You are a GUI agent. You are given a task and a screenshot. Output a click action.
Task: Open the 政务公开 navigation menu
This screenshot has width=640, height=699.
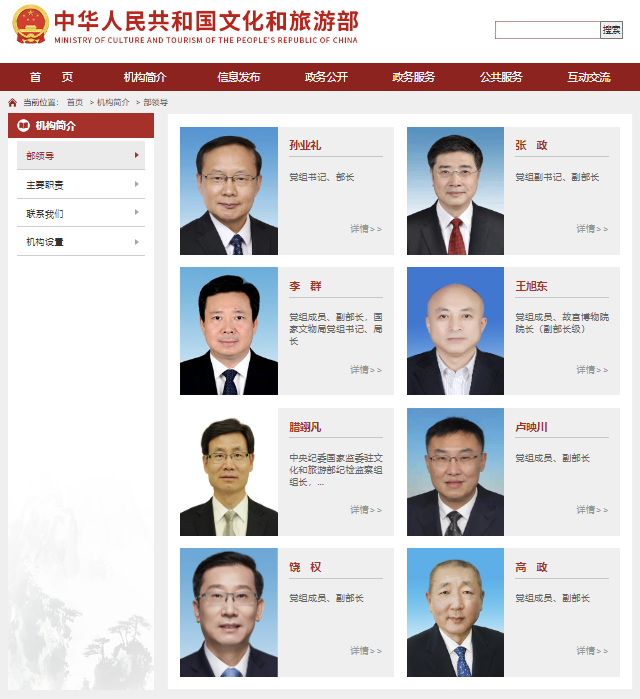point(326,77)
